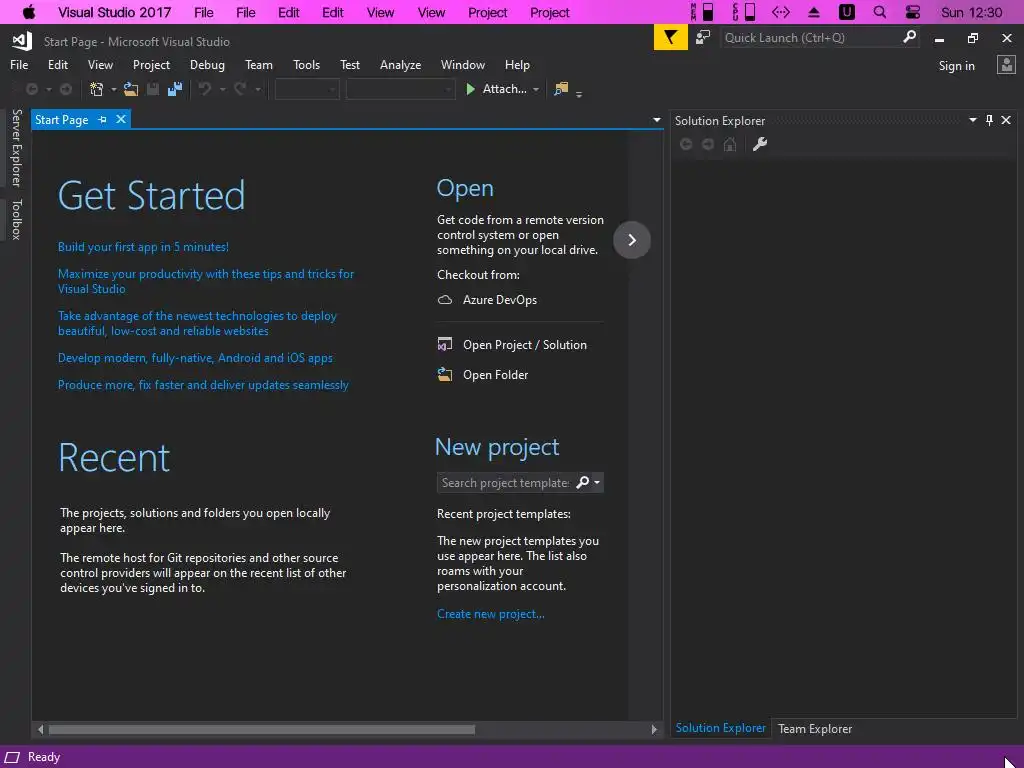
Task: Click the Open File toolbar folder icon
Action: (131, 89)
